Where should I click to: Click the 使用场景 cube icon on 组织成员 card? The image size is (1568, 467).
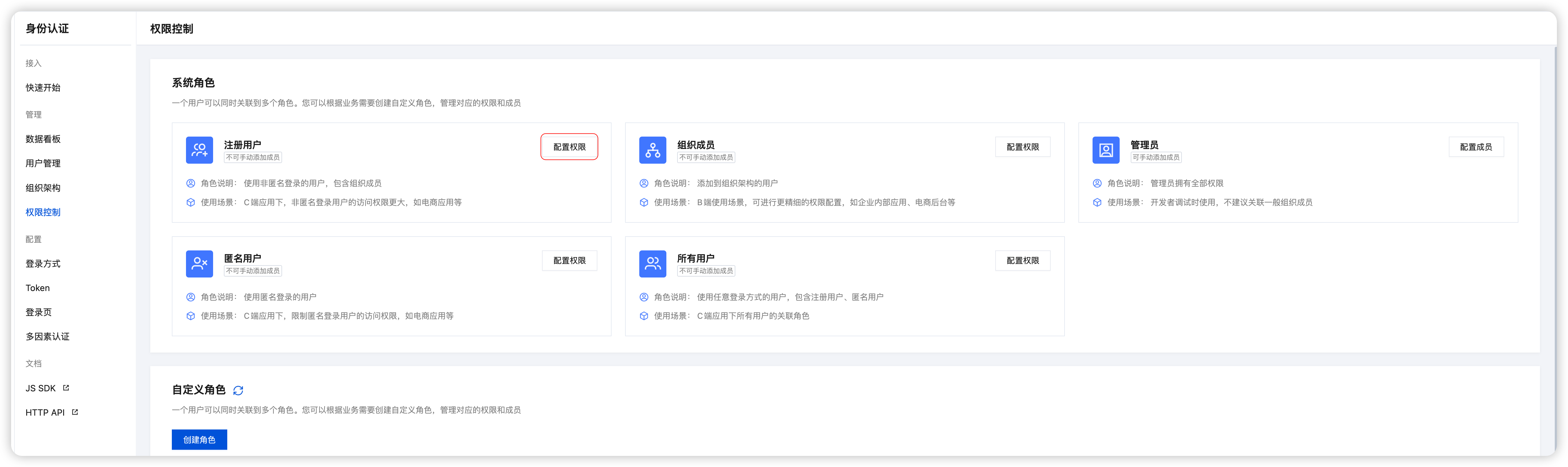click(643, 202)
